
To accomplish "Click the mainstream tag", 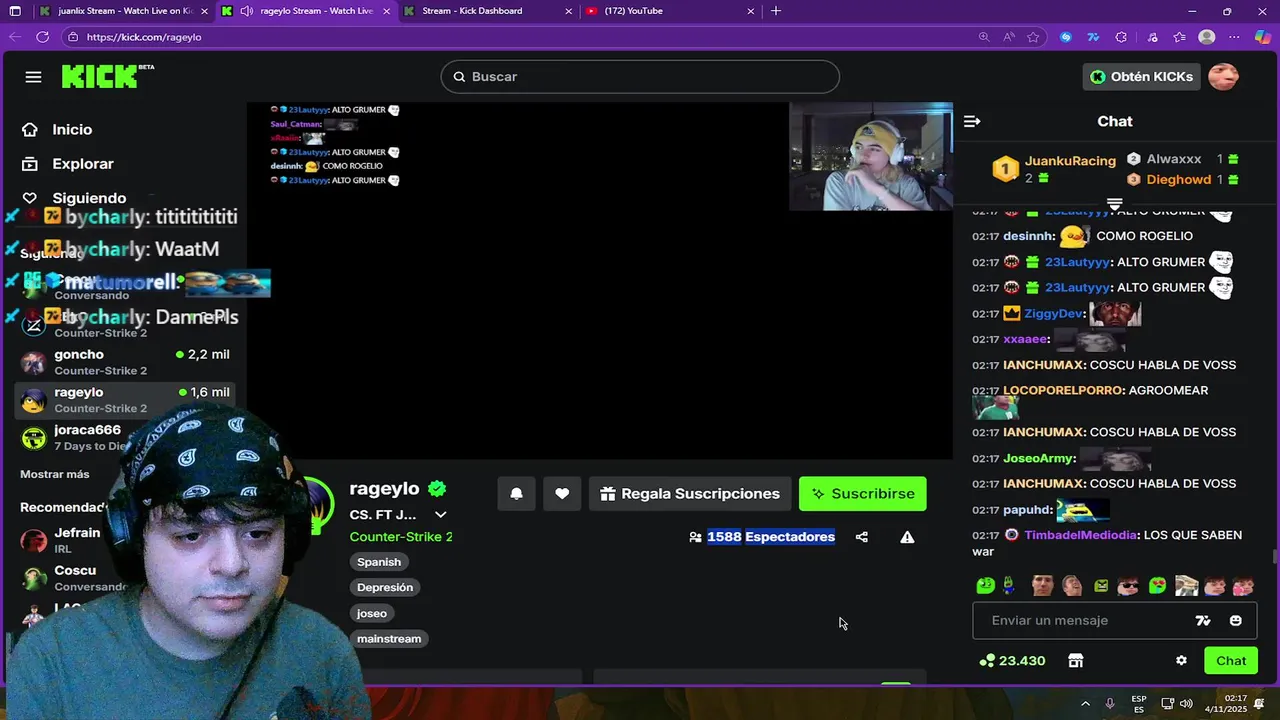I will click(389, 639).
